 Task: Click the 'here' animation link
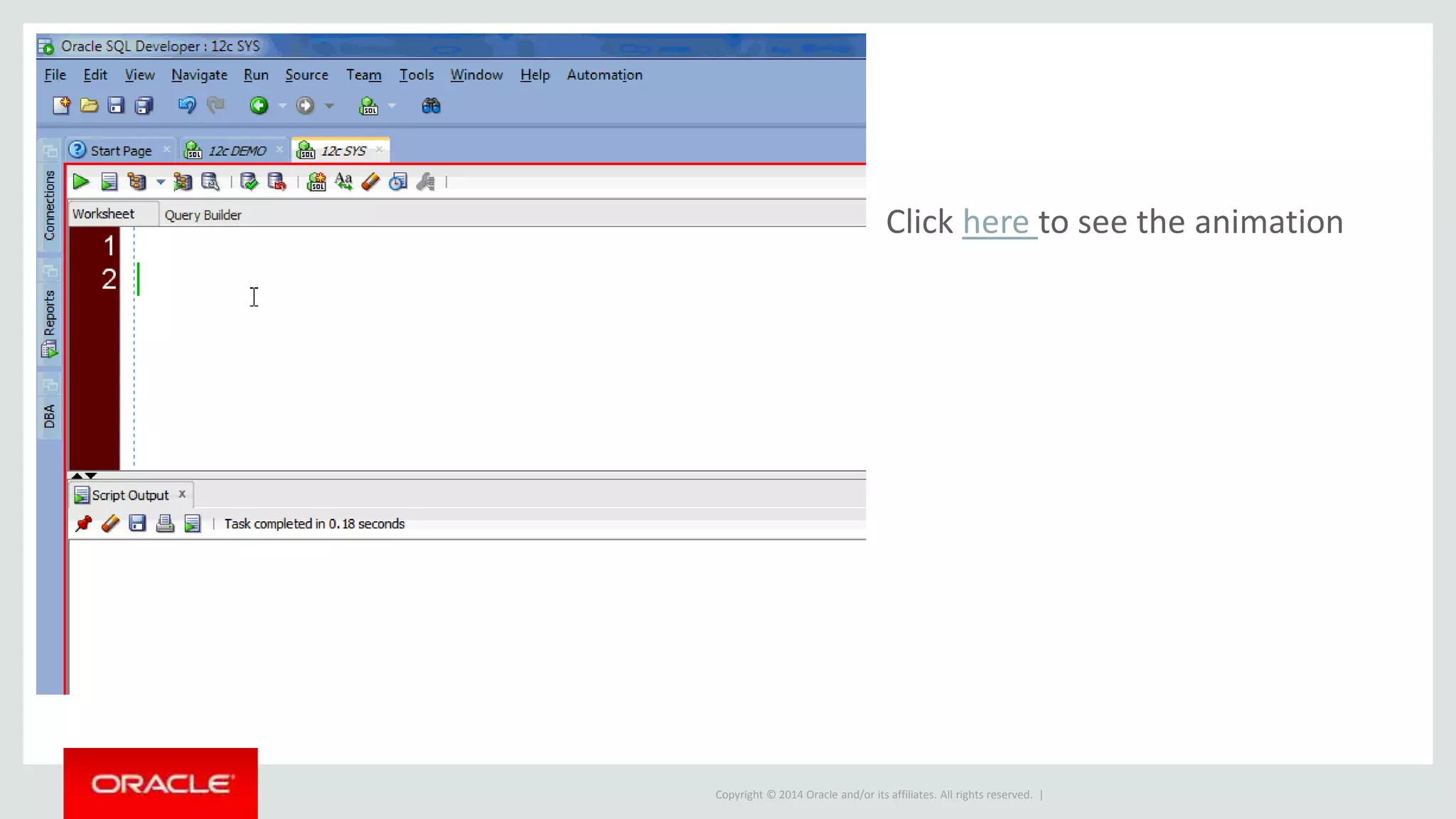point(996,222)
